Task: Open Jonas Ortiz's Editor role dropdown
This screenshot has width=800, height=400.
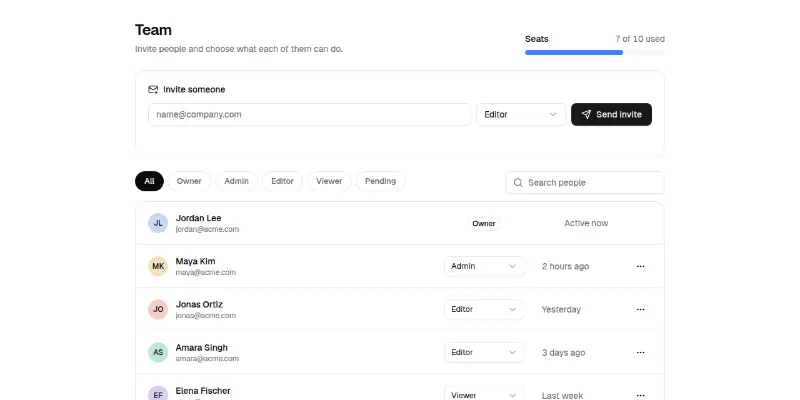Action: [484, 309]
